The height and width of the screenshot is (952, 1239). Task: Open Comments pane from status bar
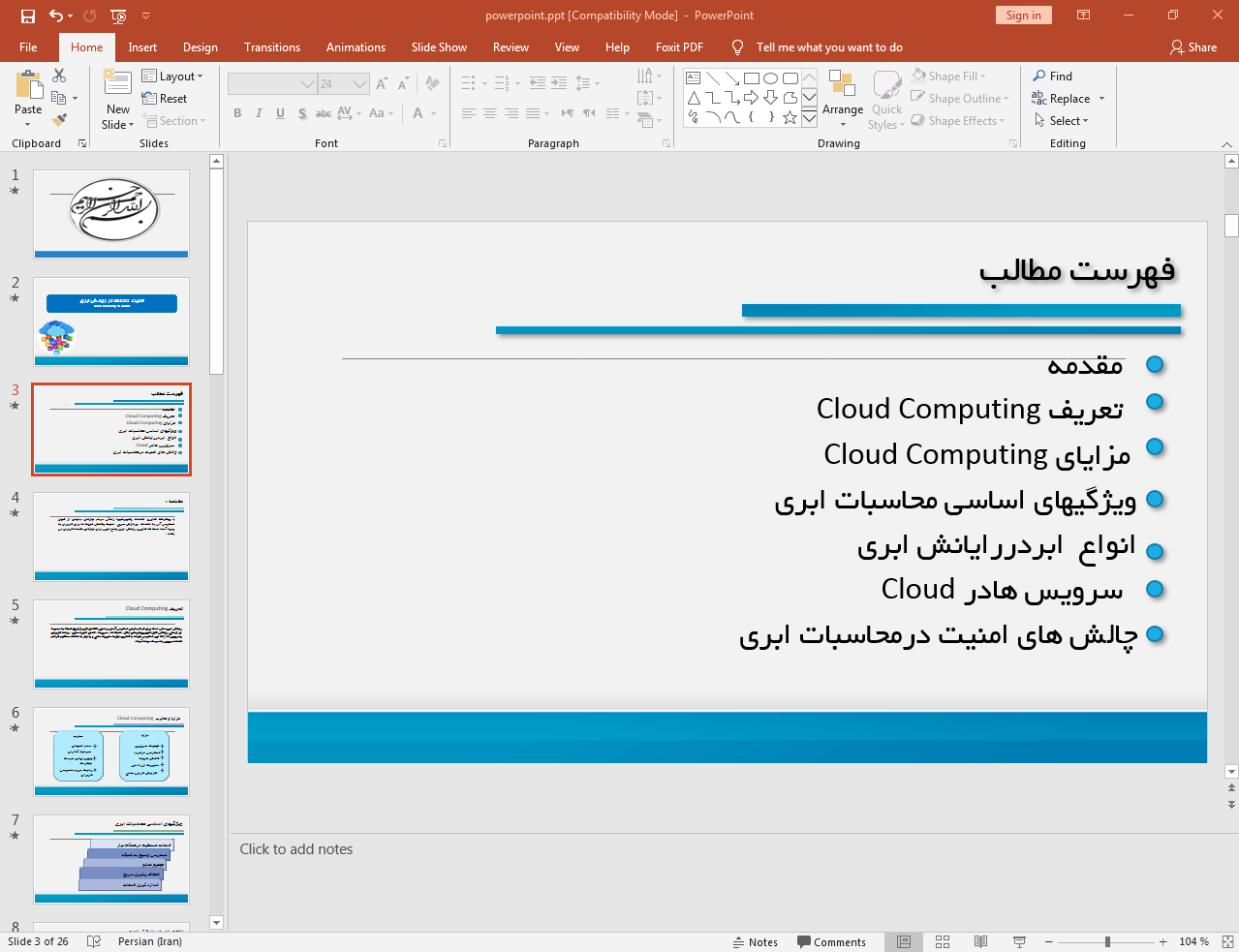click(x=831, y=941)
